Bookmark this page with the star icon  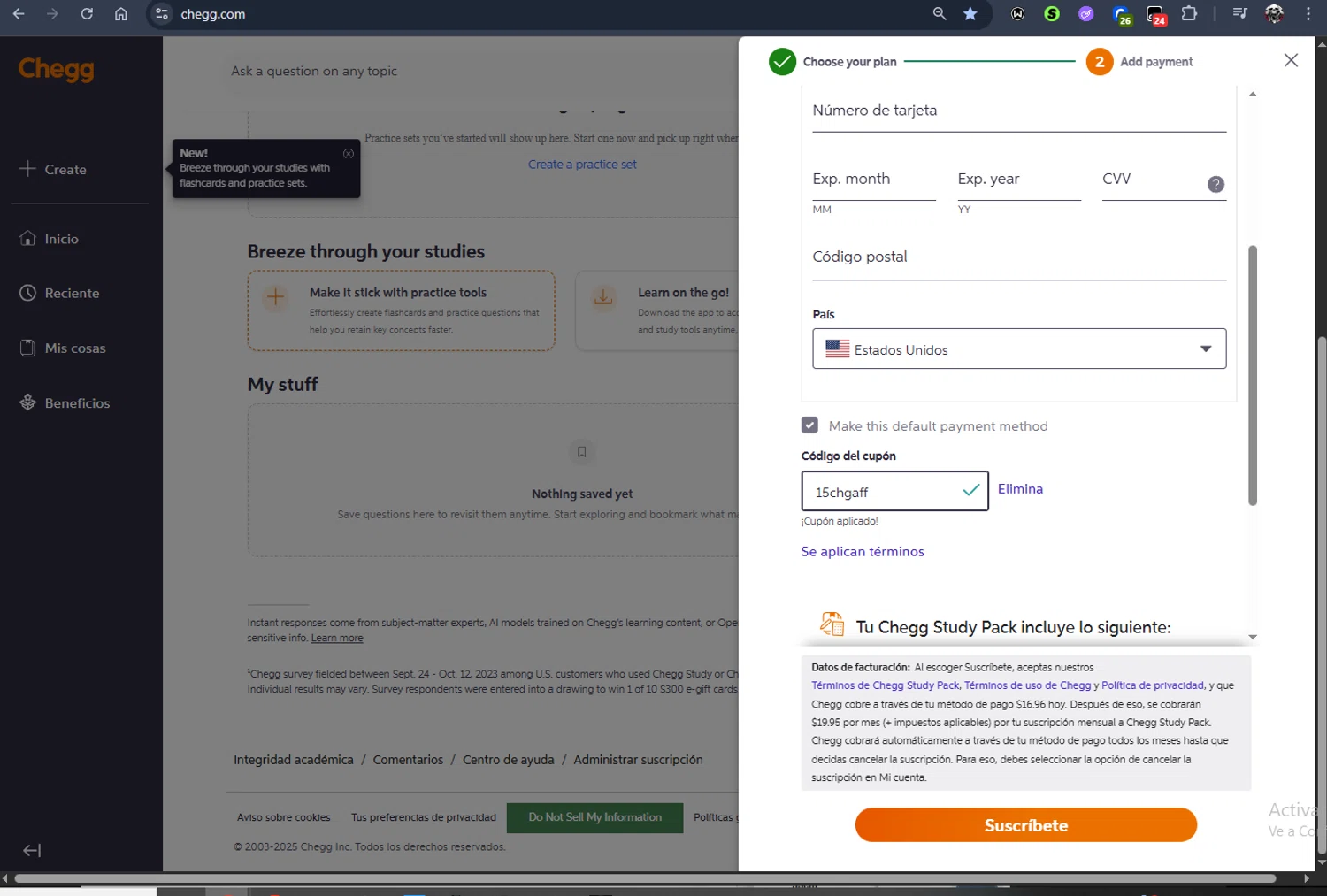[x=970, y=14]
